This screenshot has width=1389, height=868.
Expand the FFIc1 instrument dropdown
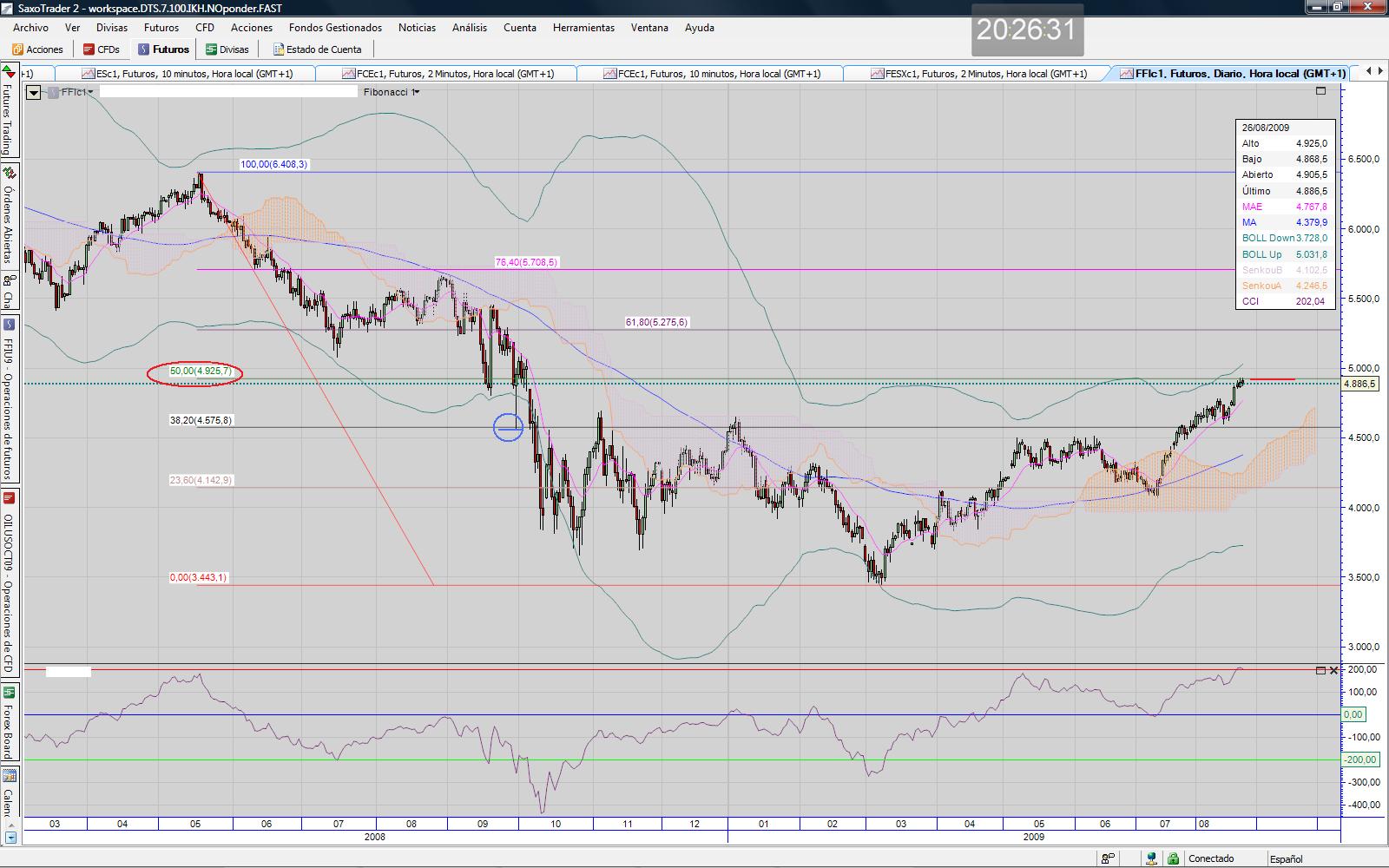[x=73, y=92]
